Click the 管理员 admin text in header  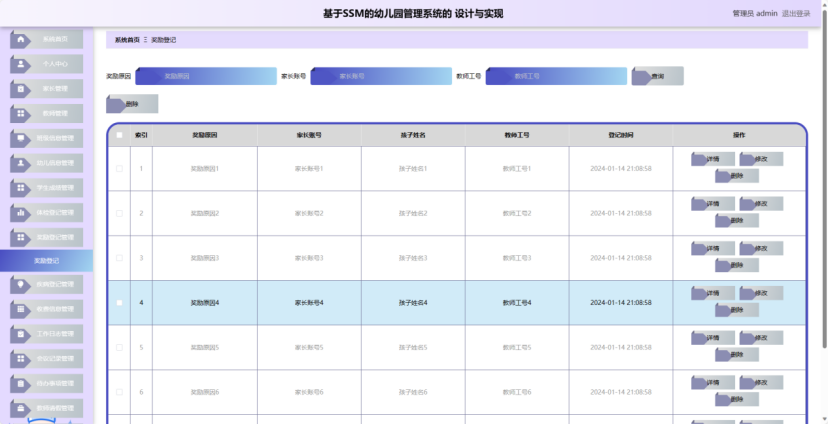755,14
